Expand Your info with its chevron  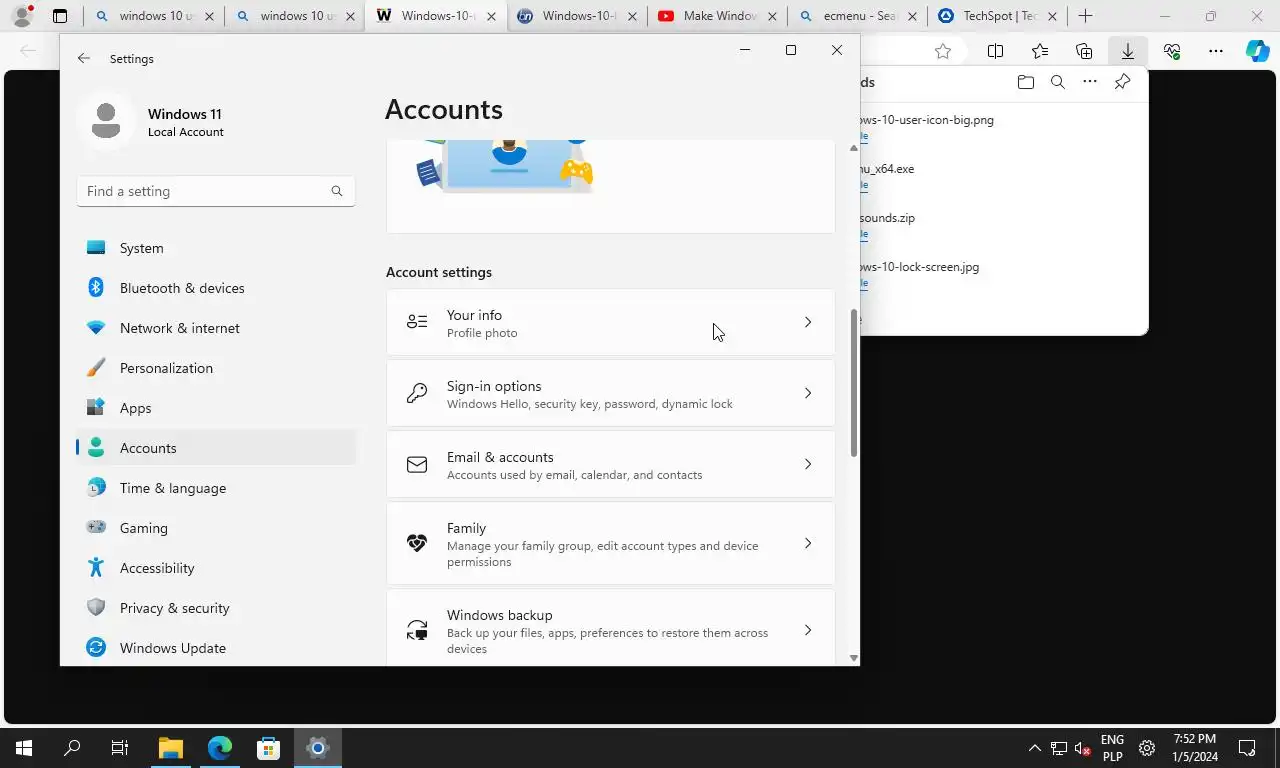coord(808,322)
